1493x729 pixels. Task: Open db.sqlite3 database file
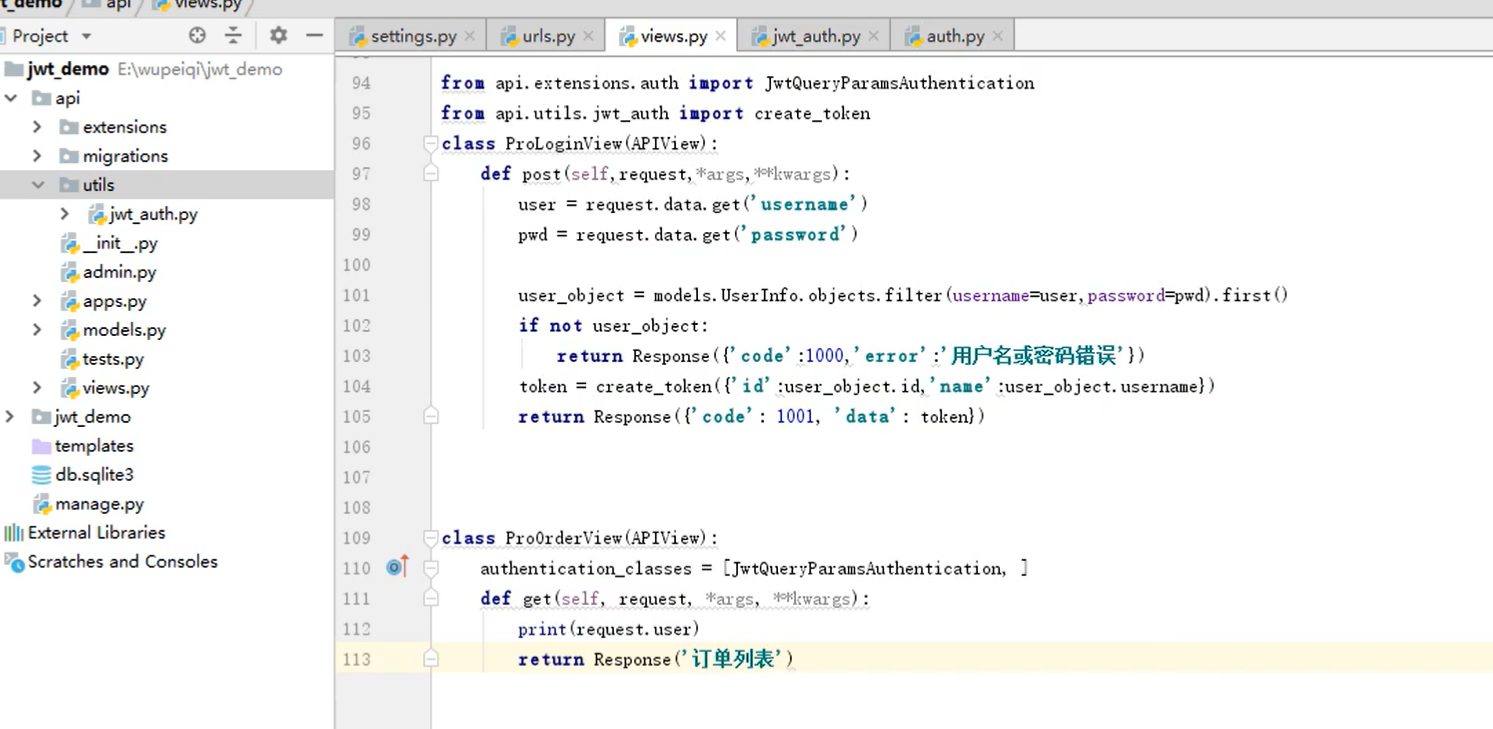[93, 475]
